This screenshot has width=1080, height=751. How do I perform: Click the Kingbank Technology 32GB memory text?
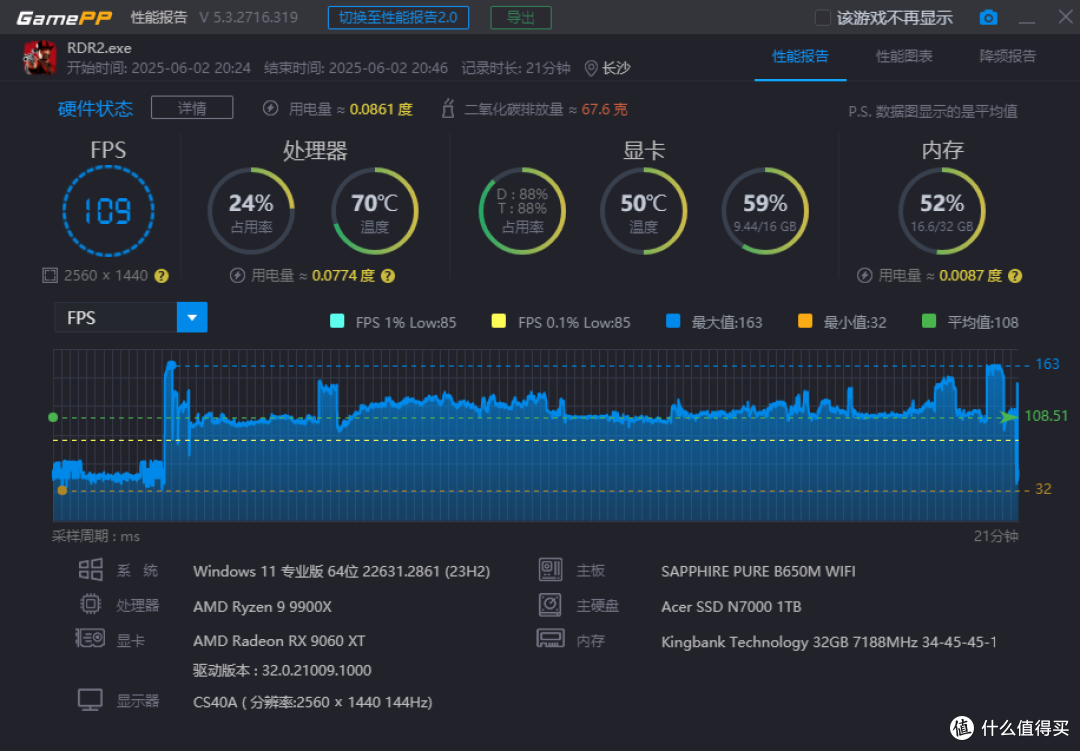coord(829,641)
